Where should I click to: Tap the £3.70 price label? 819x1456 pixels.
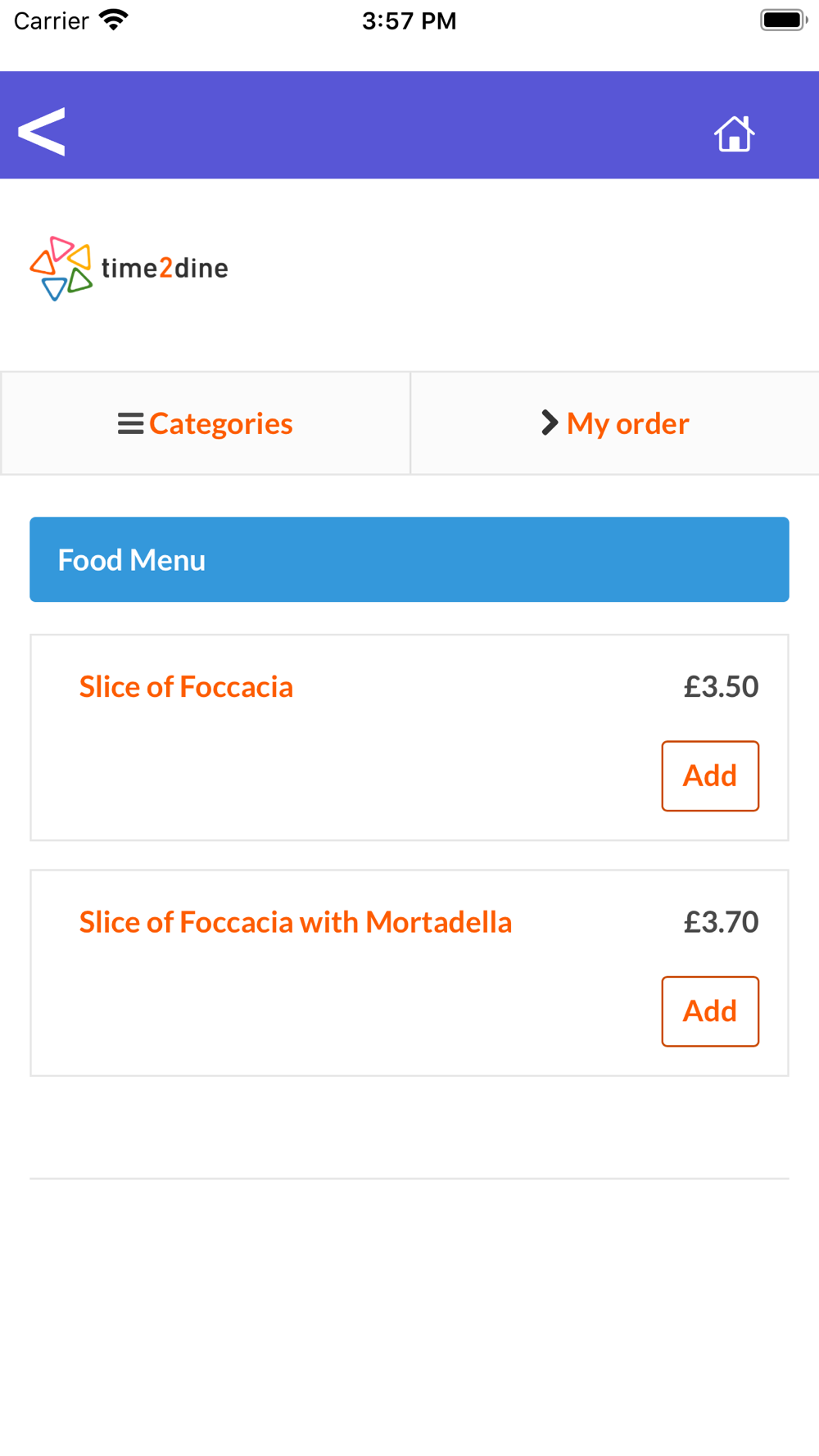pyautogui.click(x=722, y=922)
